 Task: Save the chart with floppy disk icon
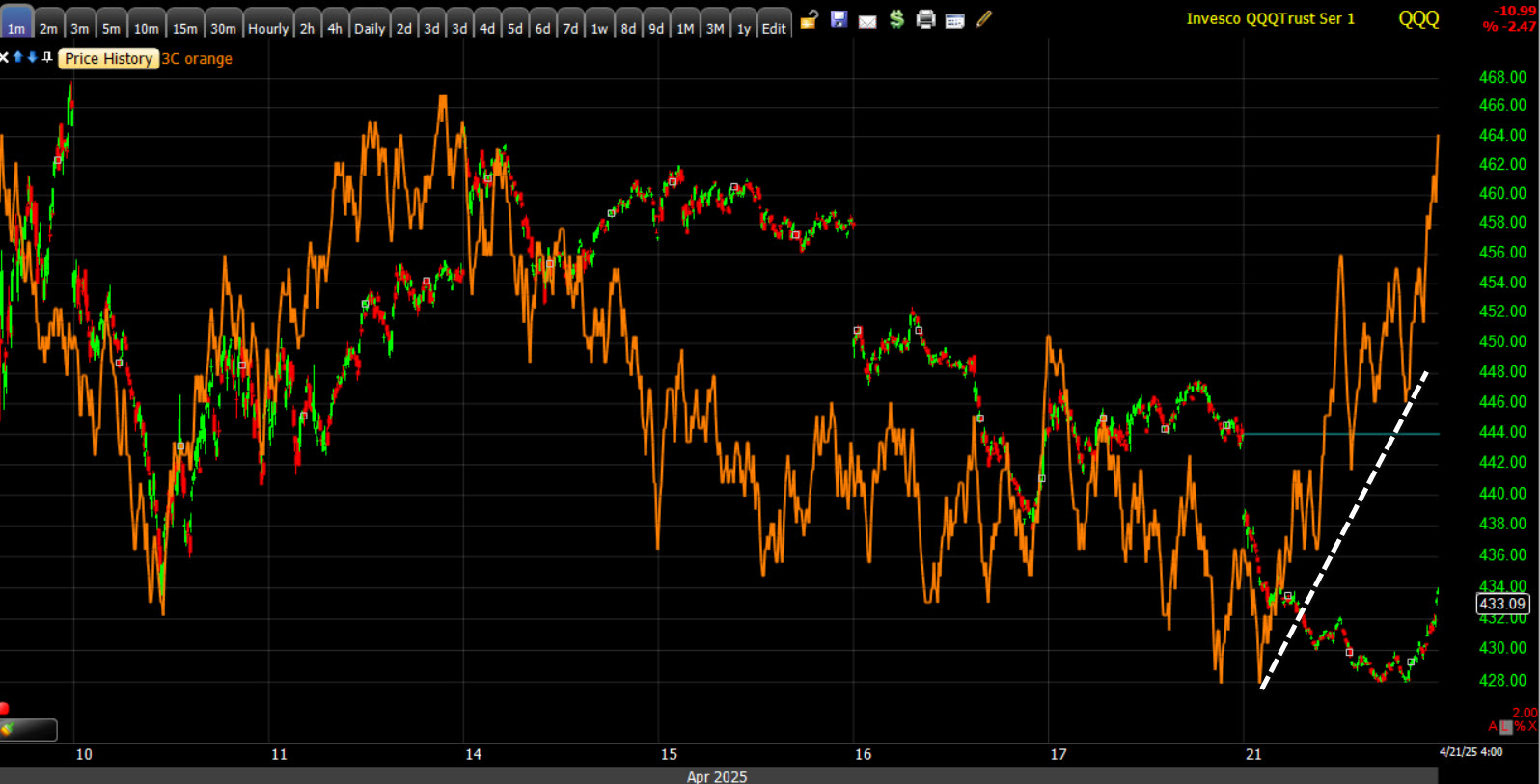tap(839, 19)
